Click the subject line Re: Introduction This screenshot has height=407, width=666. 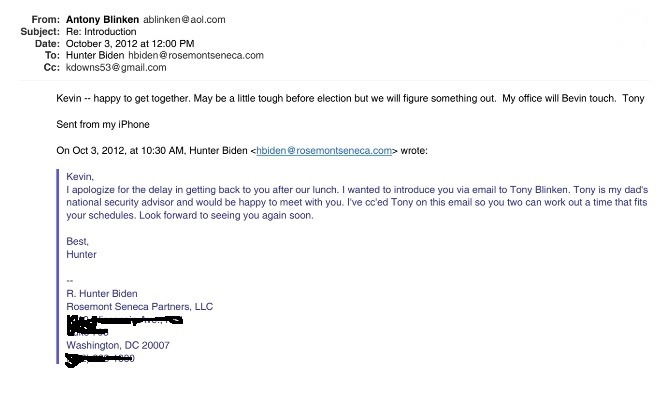click(101, 32)
